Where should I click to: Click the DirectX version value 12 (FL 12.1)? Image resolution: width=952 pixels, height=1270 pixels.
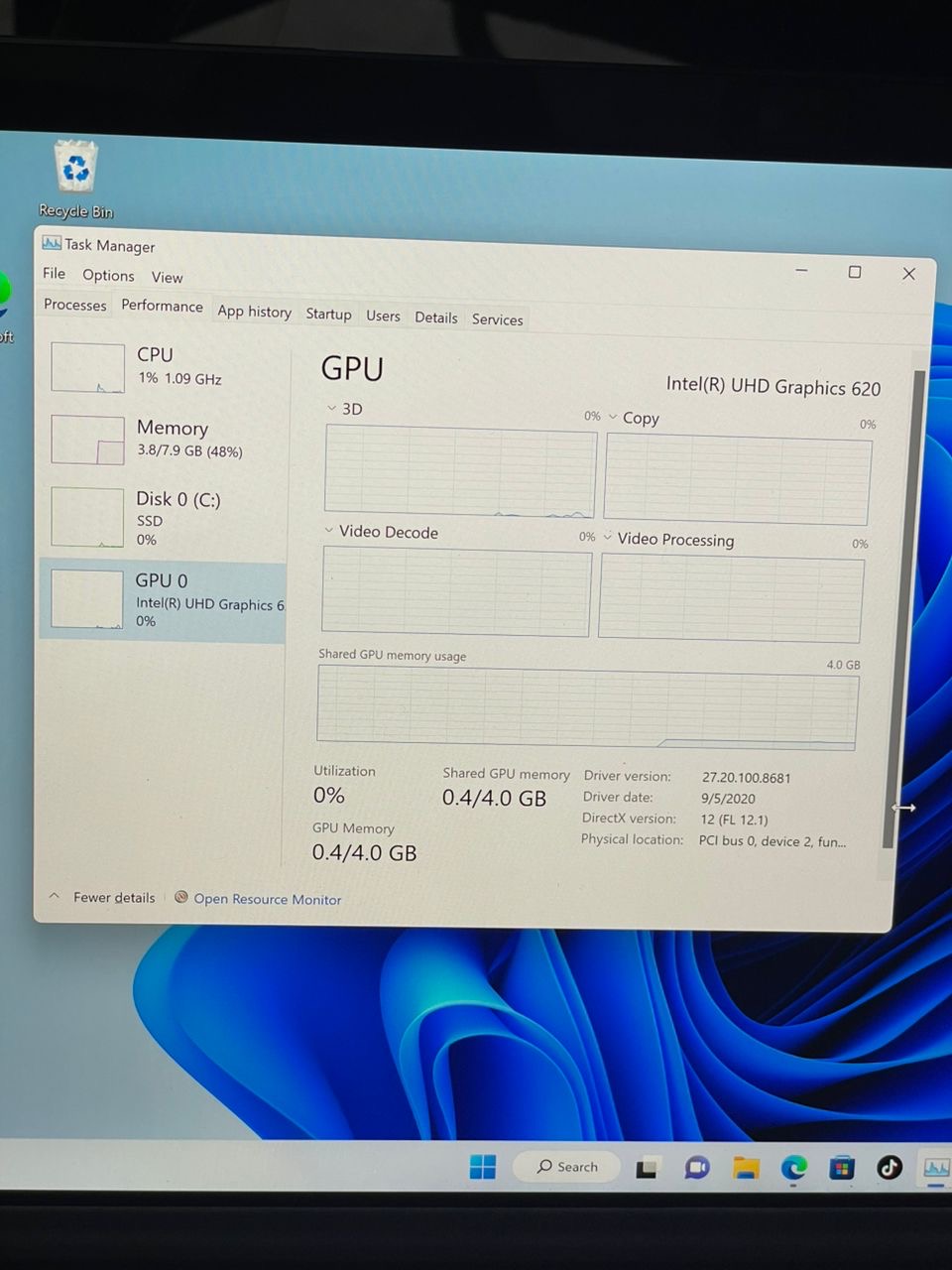pos(734,820)
